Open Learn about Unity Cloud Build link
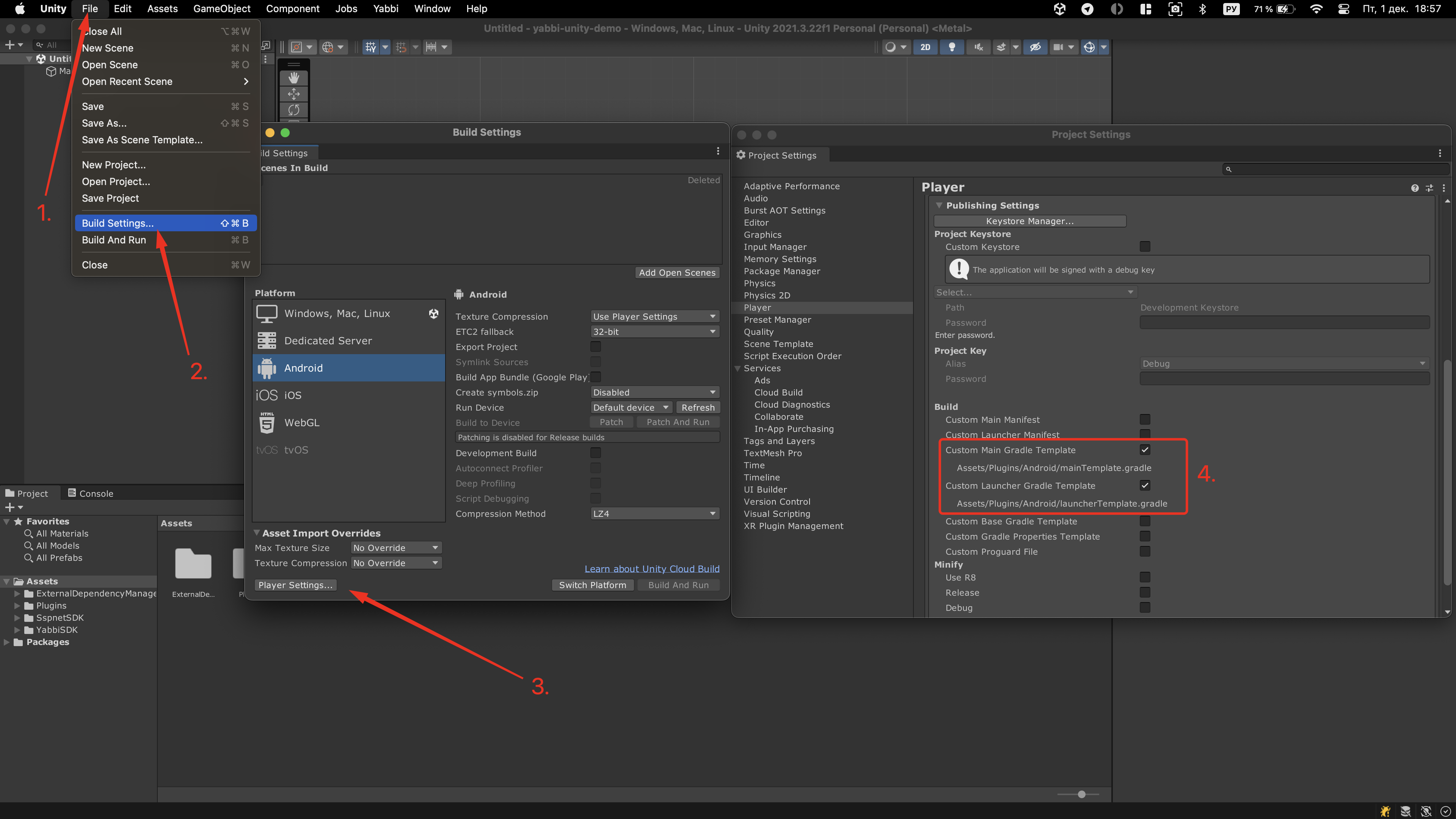 point(651,568)
